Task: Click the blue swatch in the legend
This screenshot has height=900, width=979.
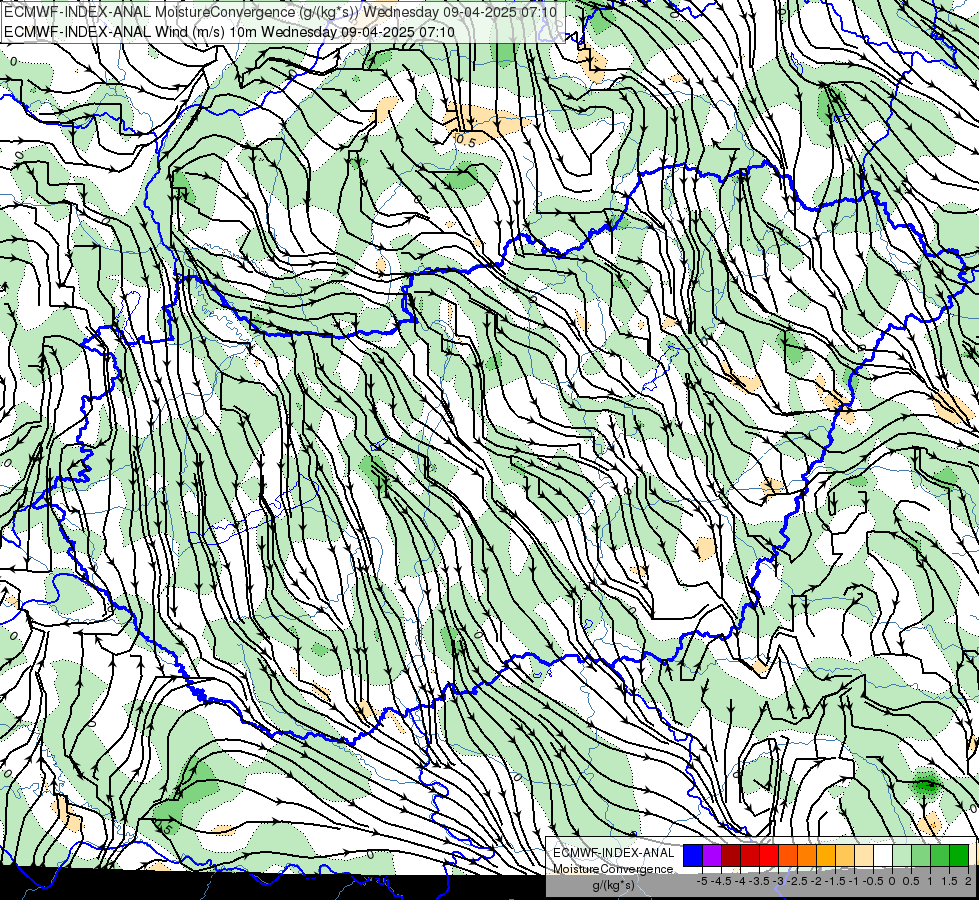Action: tap(693, 855)
